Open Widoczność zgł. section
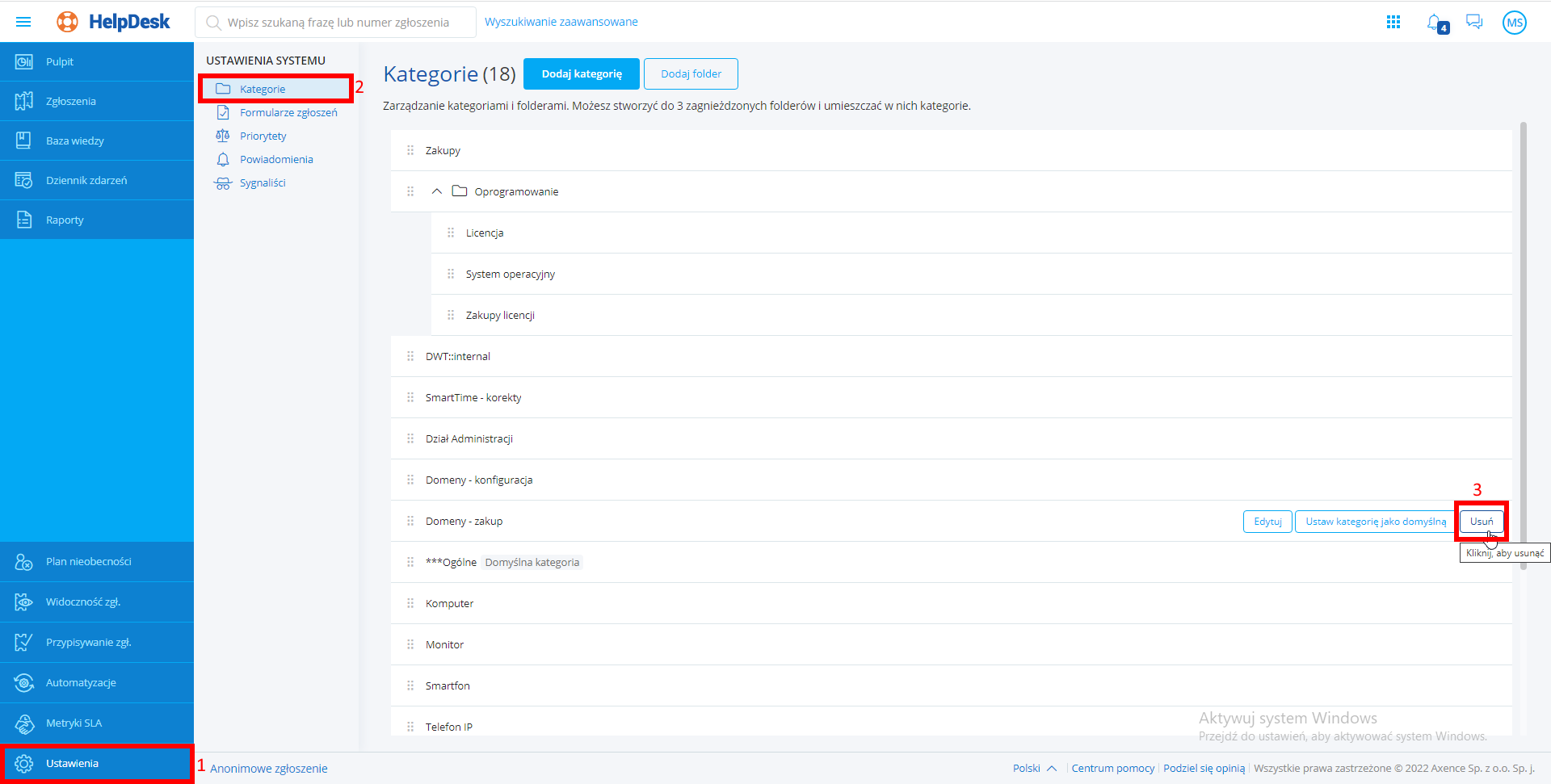This screenshot has width=1551, height=784. coord(97,602)
